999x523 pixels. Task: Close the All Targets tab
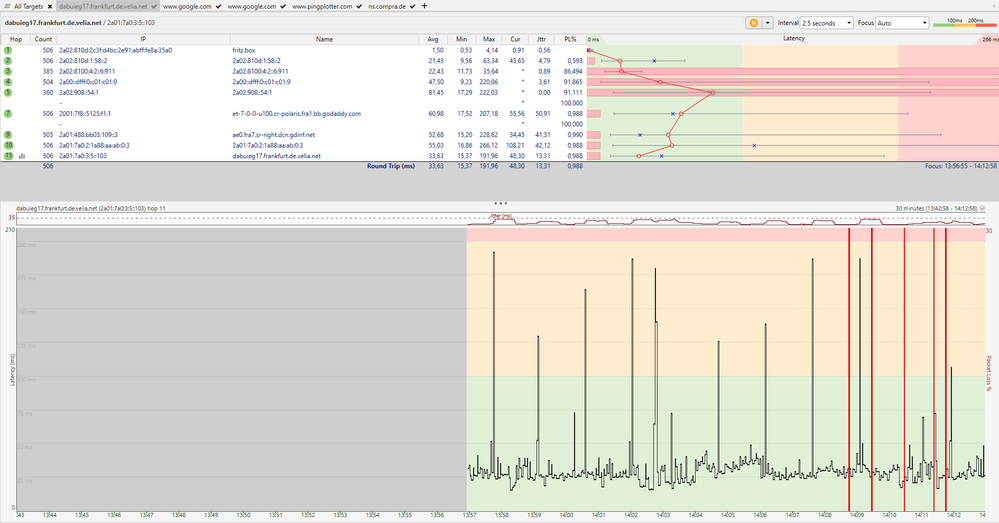[48, 6]
